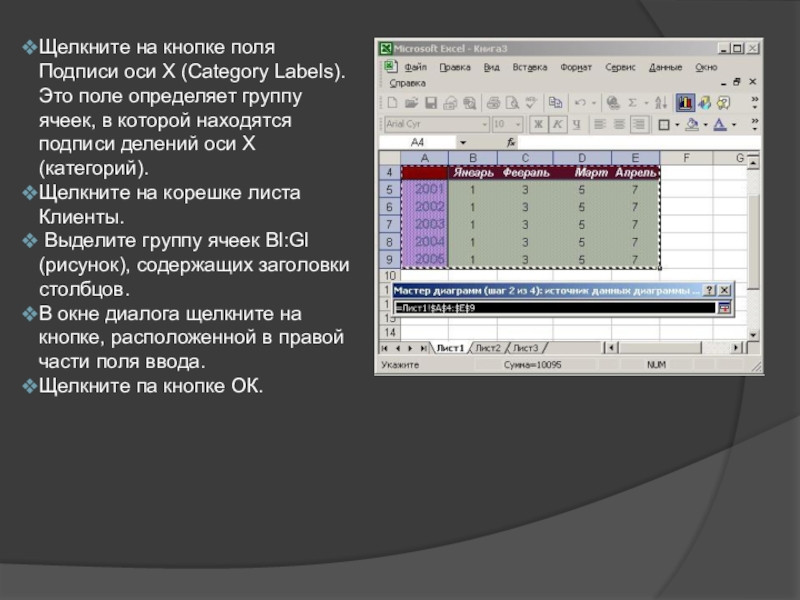Click the New workbook icon
This screenshot has height=600, width=800.
pyautogui.click(x=392, y=103)
